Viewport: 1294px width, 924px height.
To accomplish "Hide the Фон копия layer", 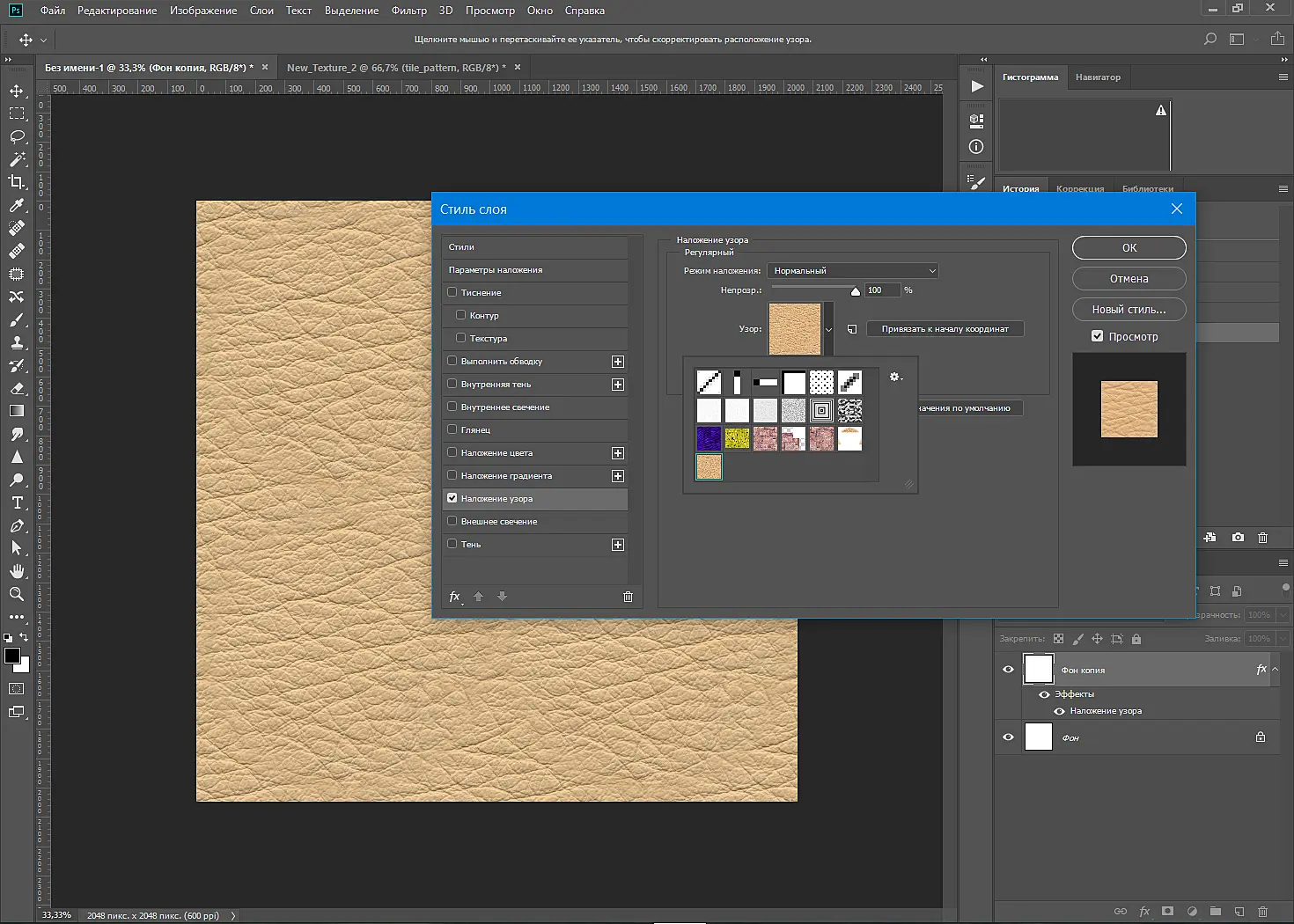I will click(x=1009, y=670).
